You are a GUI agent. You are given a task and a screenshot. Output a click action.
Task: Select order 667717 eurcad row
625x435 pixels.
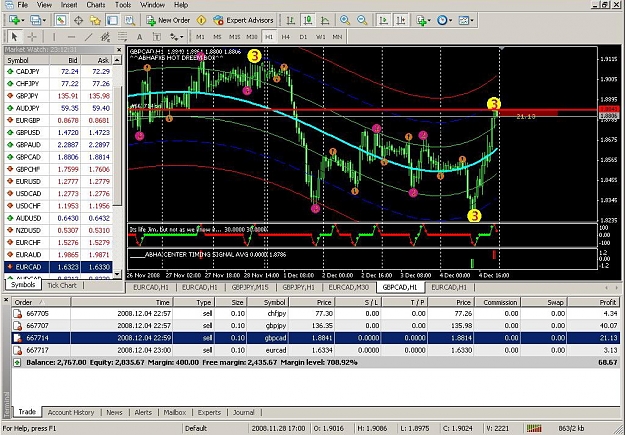pyautogui.click(x=316, y=350)
